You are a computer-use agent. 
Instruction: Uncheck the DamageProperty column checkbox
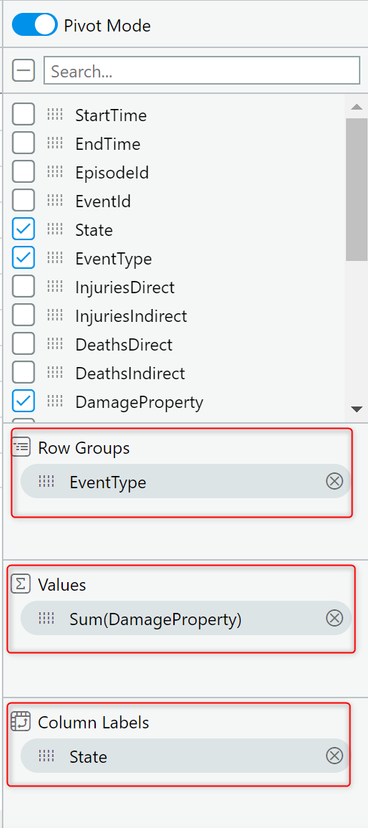(23, 401)
